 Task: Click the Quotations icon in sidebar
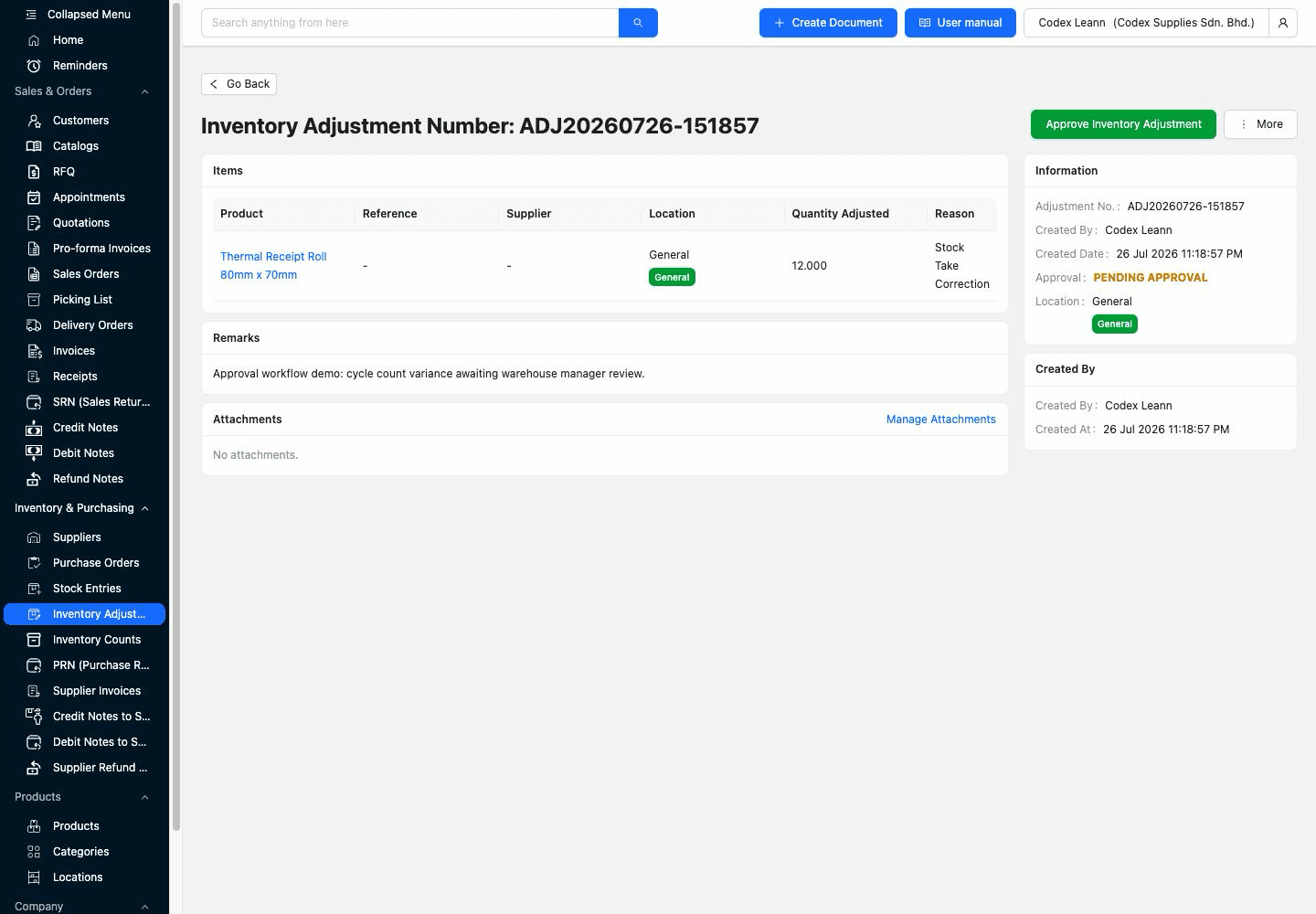click(x=34, y=223)
